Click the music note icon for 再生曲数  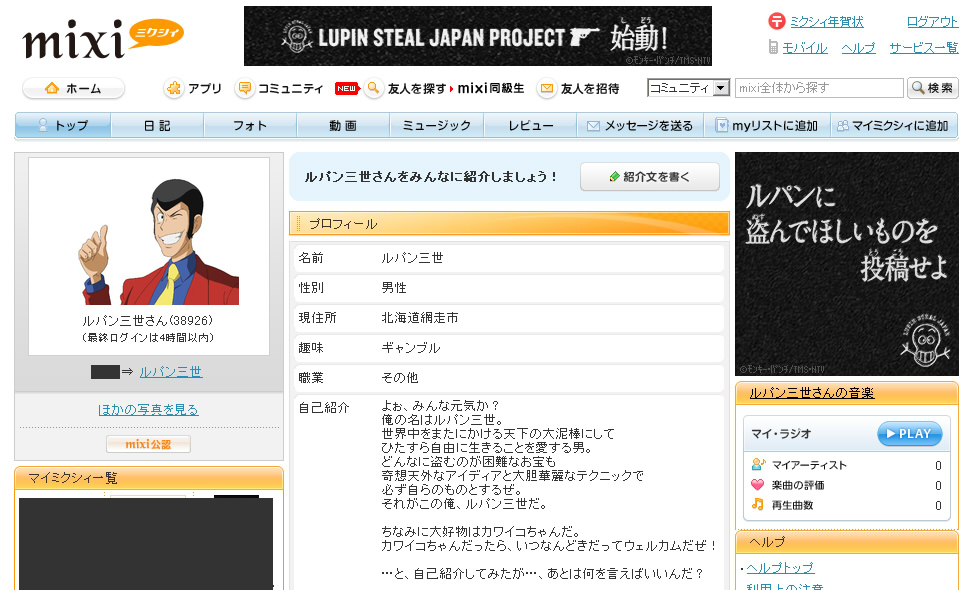(758, 504)
